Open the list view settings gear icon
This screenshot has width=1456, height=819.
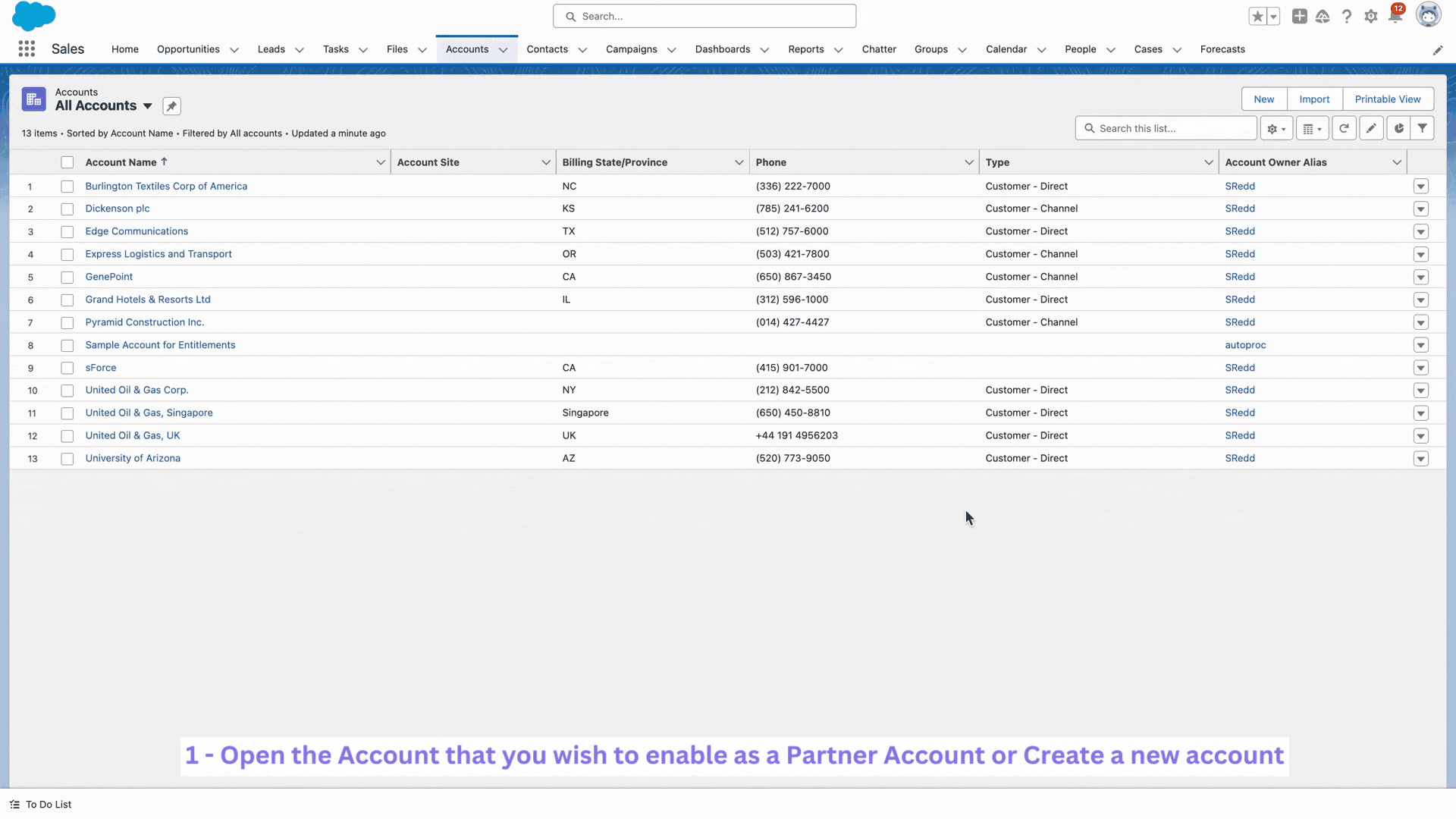point(1276,128)
